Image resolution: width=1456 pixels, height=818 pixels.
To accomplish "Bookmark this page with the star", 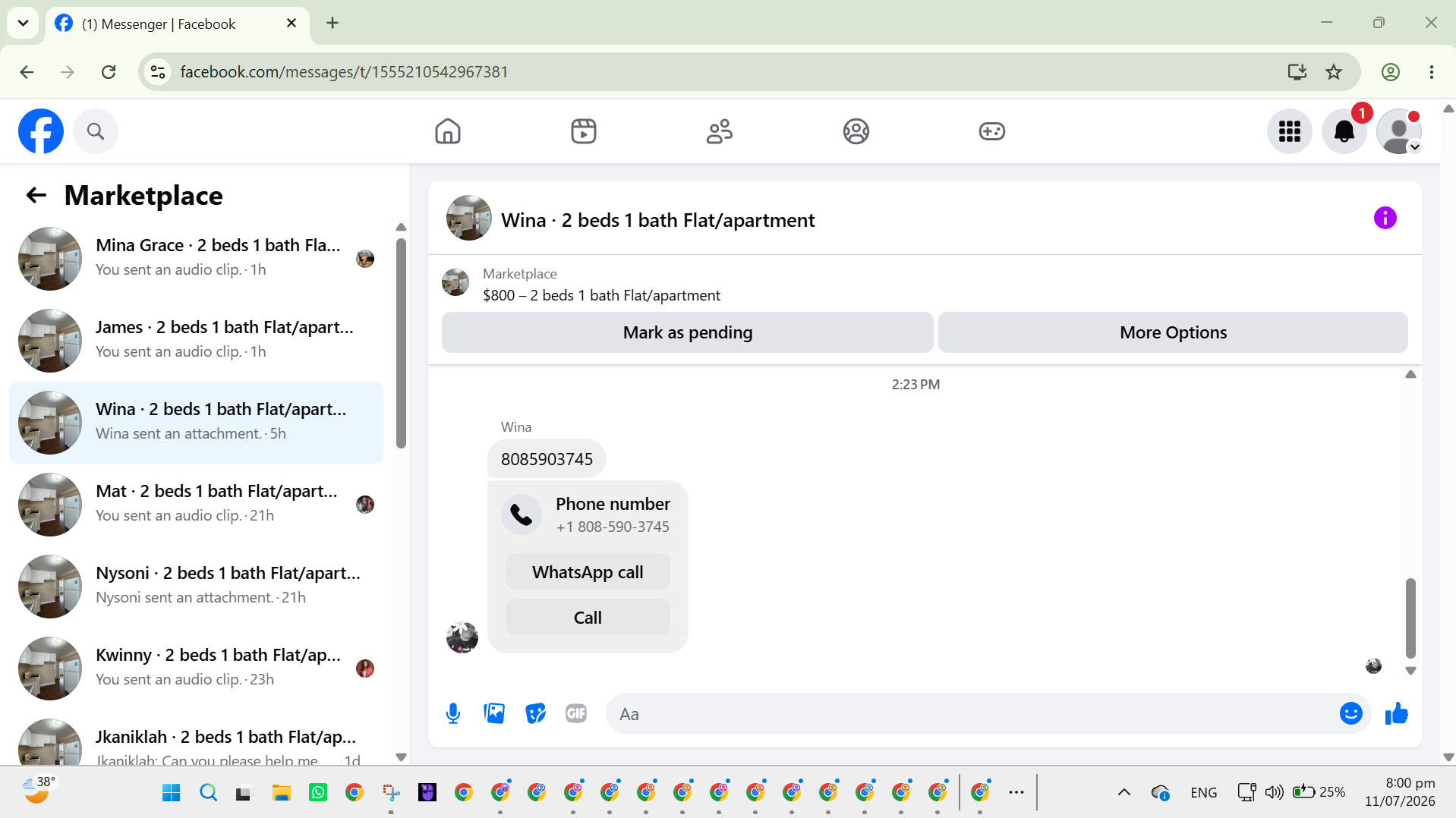I will click(x=1334, y=72).
